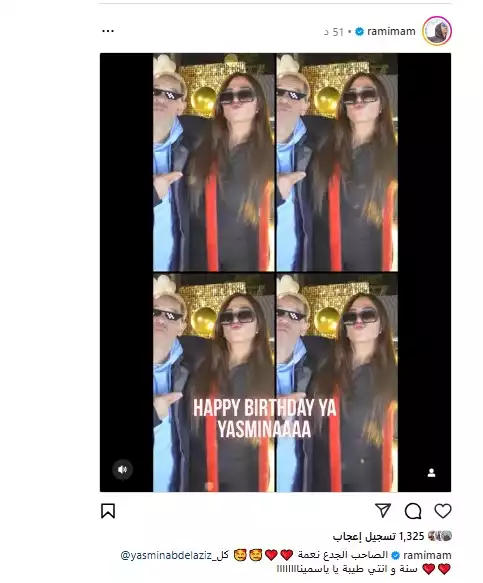Open ramimam username in post header
The width and height of the screenshot is (483, 583).
point(391,32)
